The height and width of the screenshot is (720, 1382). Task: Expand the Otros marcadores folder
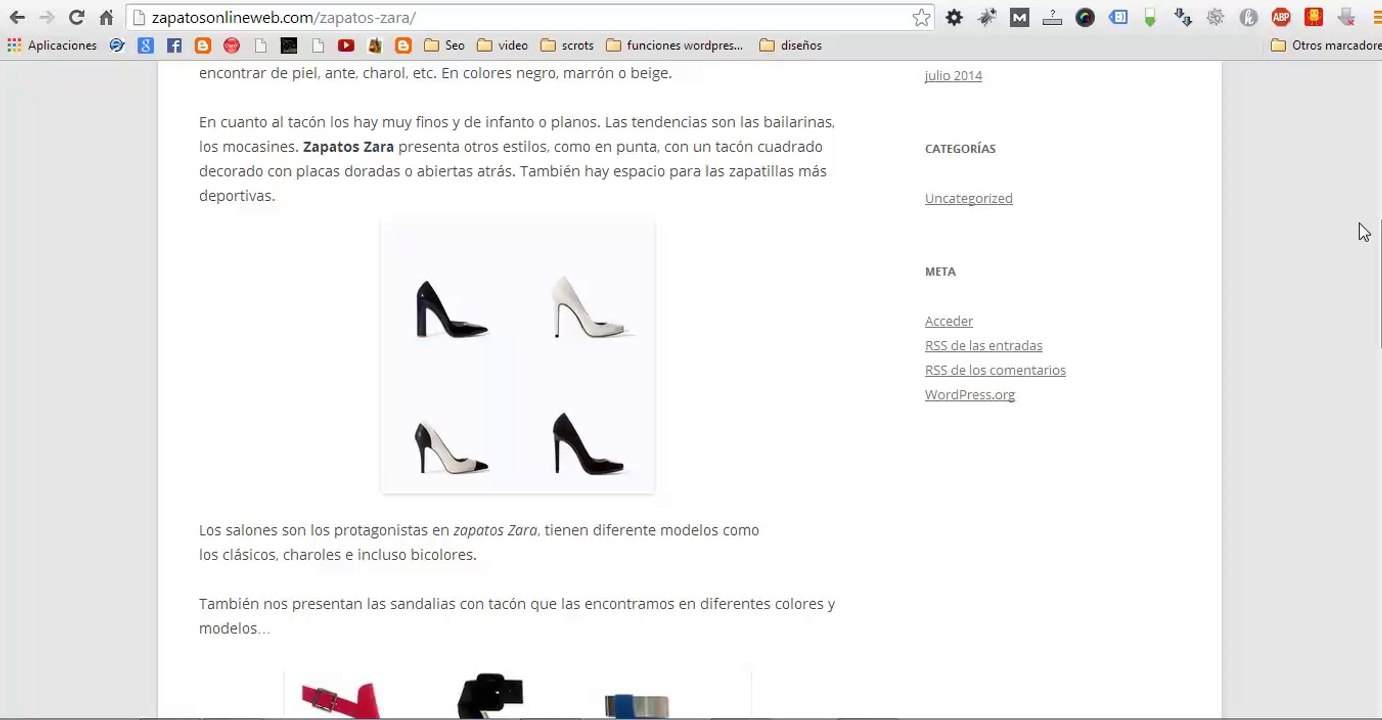1326,45
